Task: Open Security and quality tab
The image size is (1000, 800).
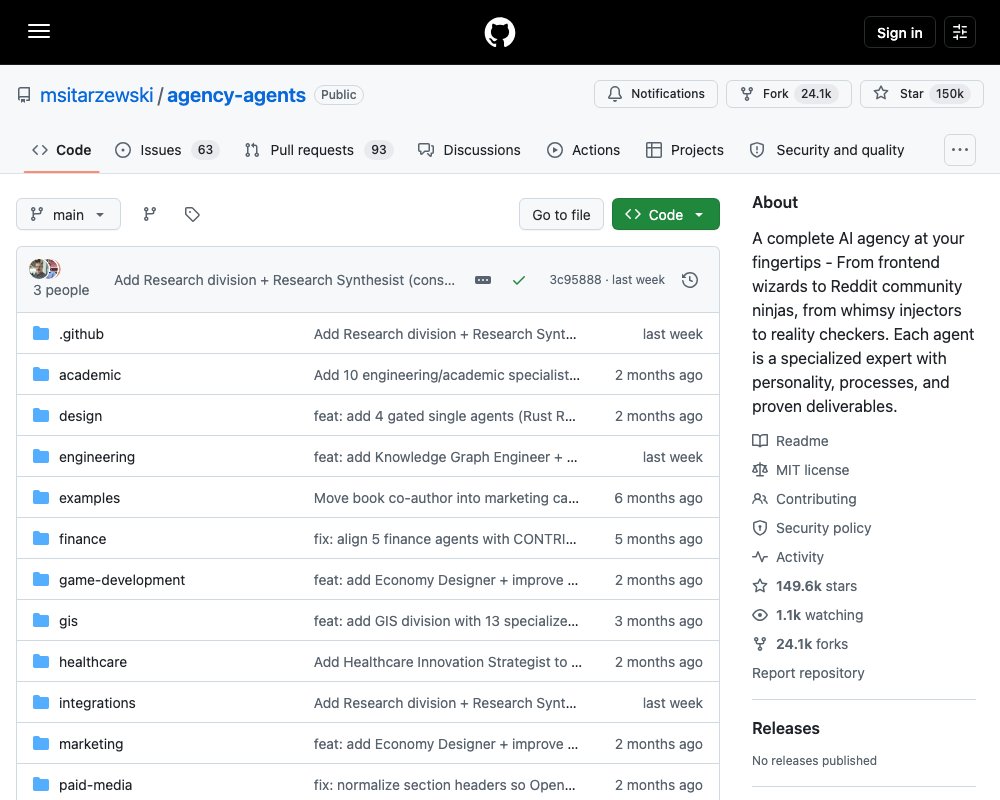Action: click(827, 150)
